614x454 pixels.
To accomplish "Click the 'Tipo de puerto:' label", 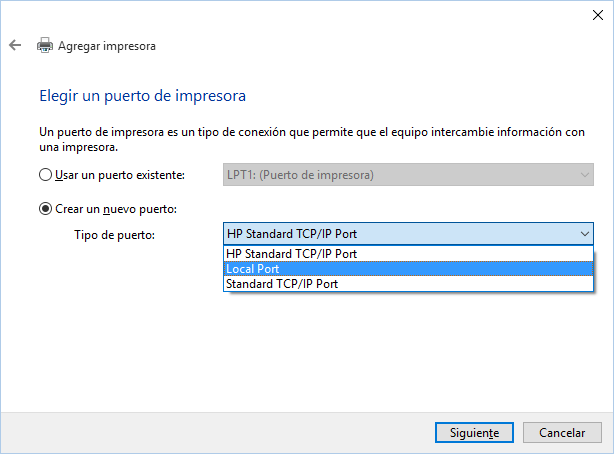I will pos(115,235).
